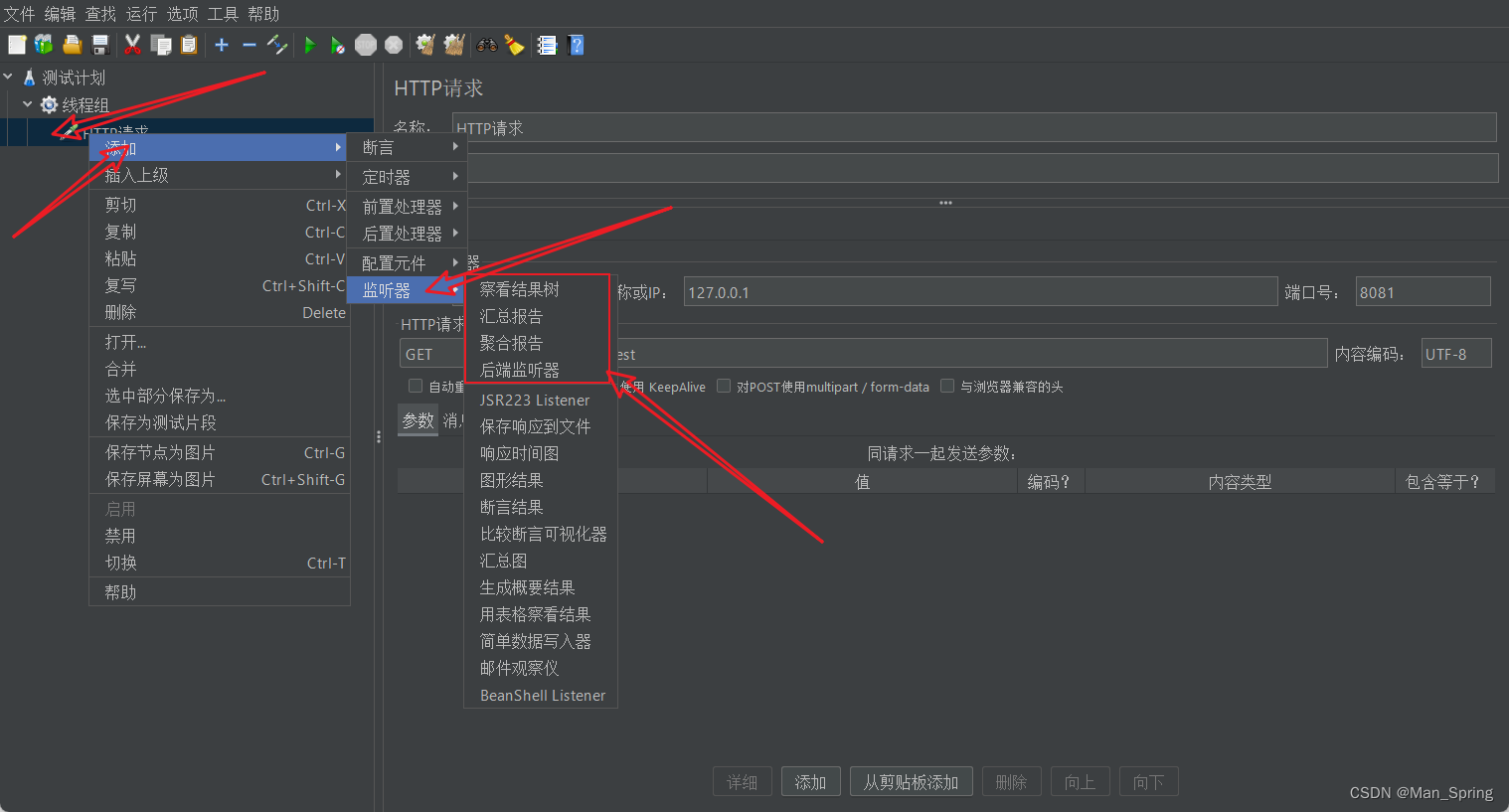Viewport: 1509px width, 812px height.
Task: Click the 向上 button
Action: [1080, 782]
